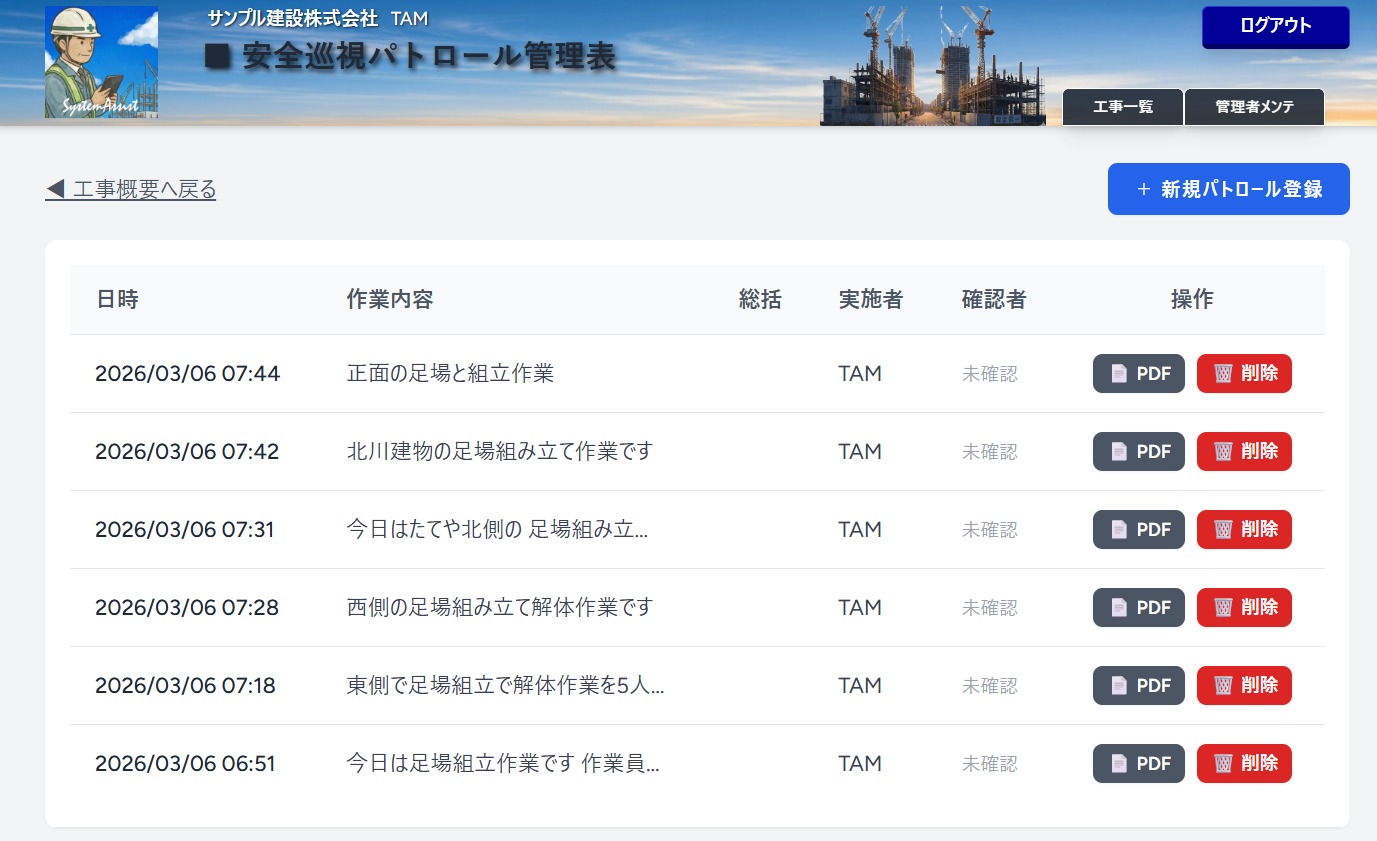Click the construction worker logo image
Image resolution: width=1377 pixels, height=841 pixels.
point(101,62)
